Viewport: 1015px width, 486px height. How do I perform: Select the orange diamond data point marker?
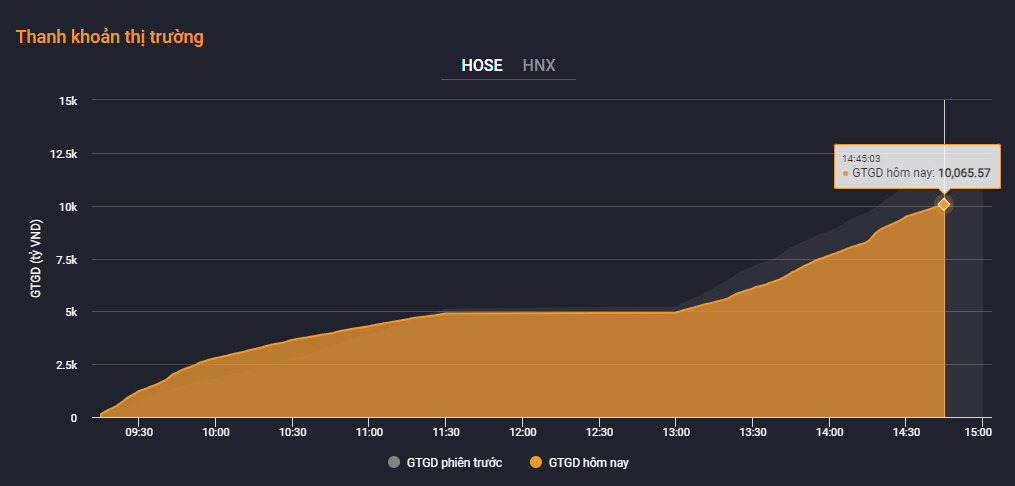click(944, 204)
